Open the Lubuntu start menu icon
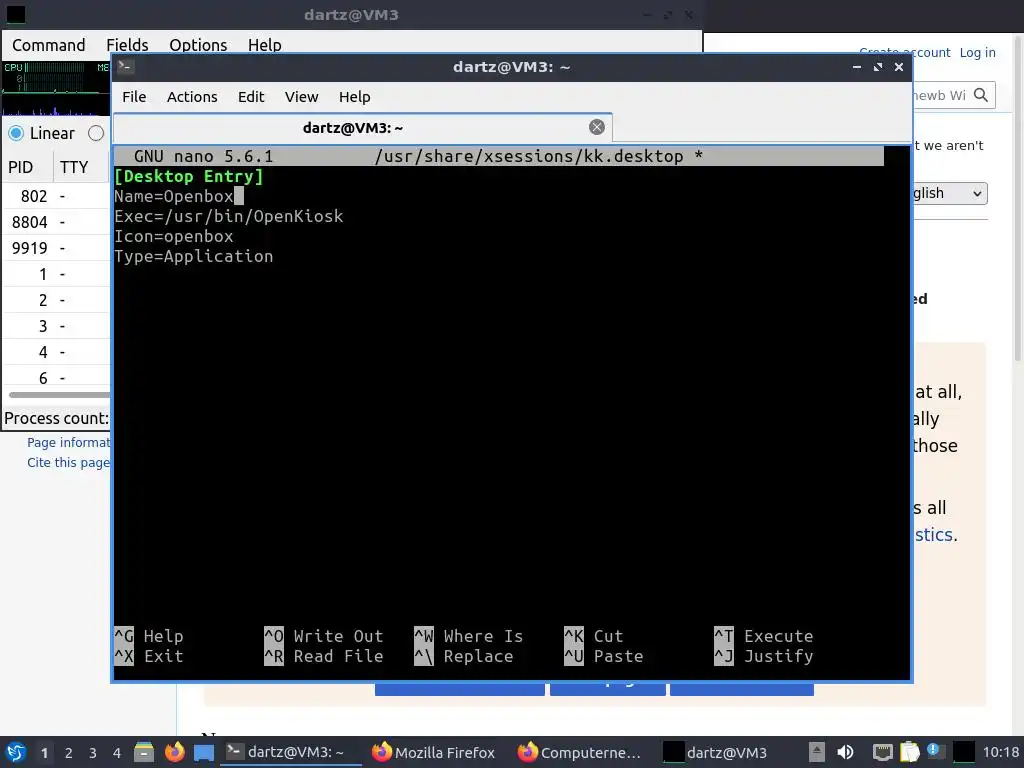 [16, 752]
